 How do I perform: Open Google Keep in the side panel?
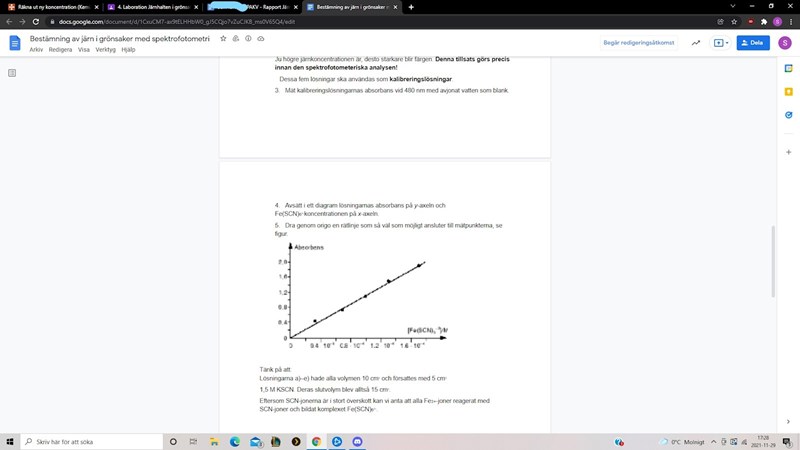[789, 92]
